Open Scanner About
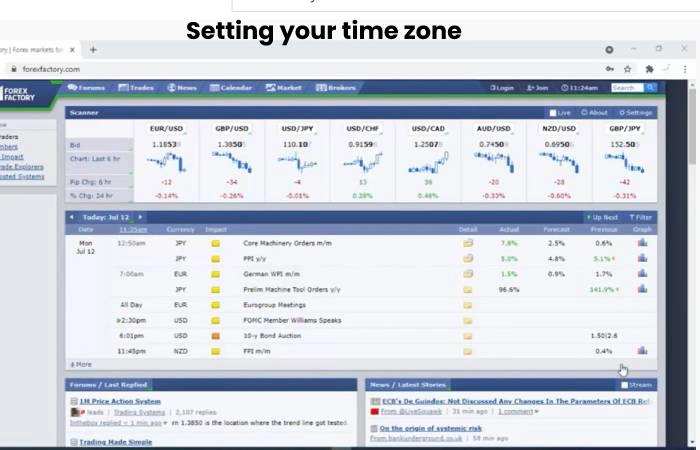 [x=594, y=113]
